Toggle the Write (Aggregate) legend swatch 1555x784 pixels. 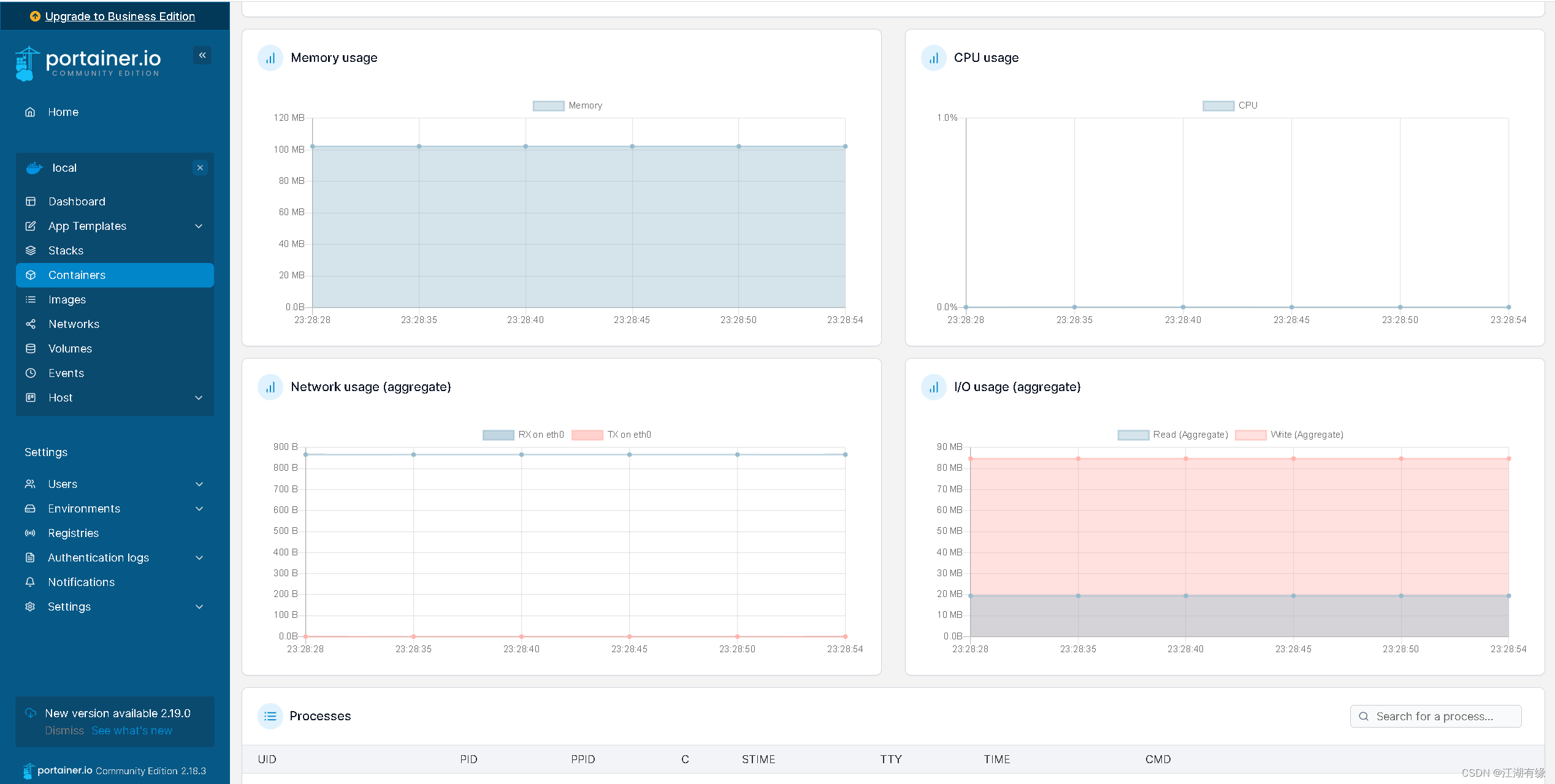coord(1251,435)
